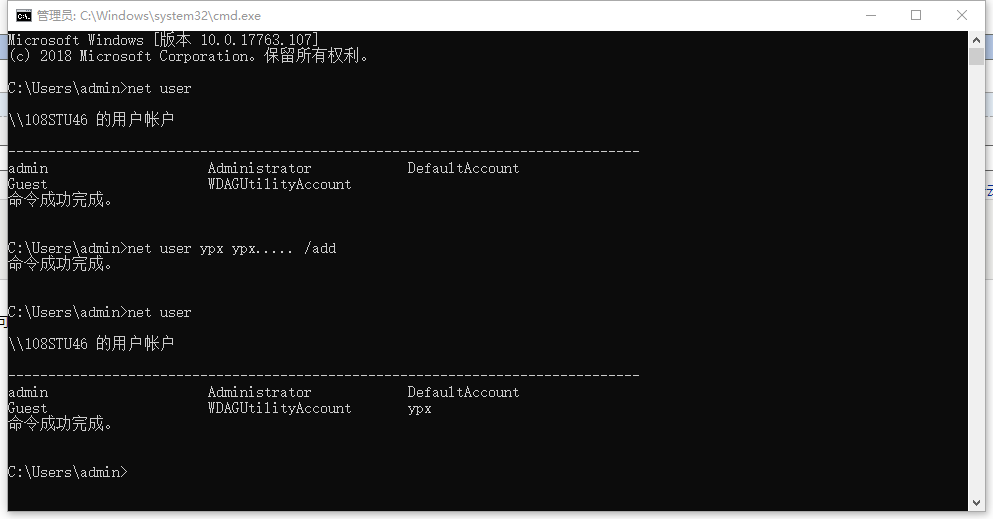This screenshot has height=519, width=993.
Task: Maximize the cmd.exe window
Action: coord(916,16)
